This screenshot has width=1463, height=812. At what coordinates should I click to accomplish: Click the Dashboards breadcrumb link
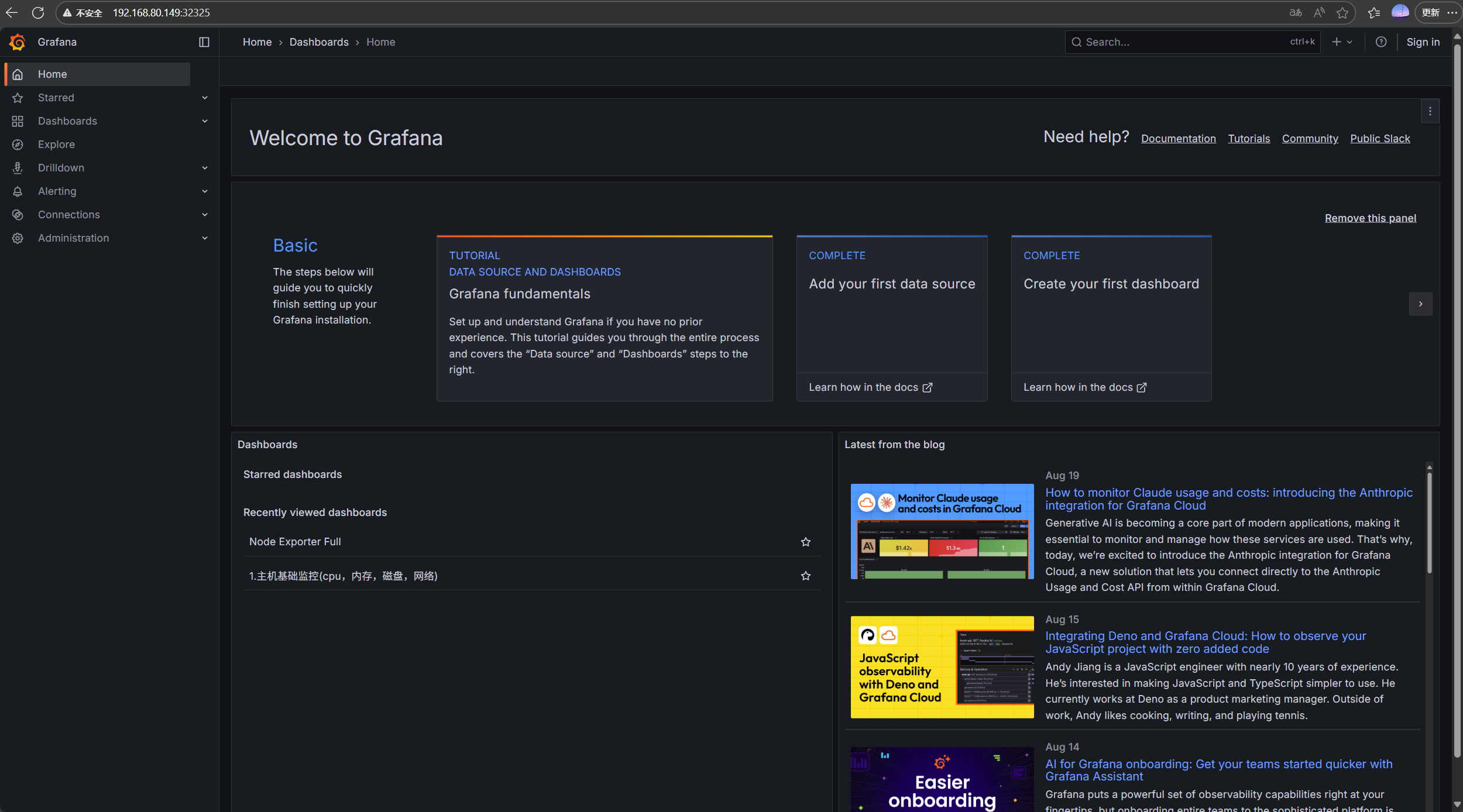(x=319, y=42)
